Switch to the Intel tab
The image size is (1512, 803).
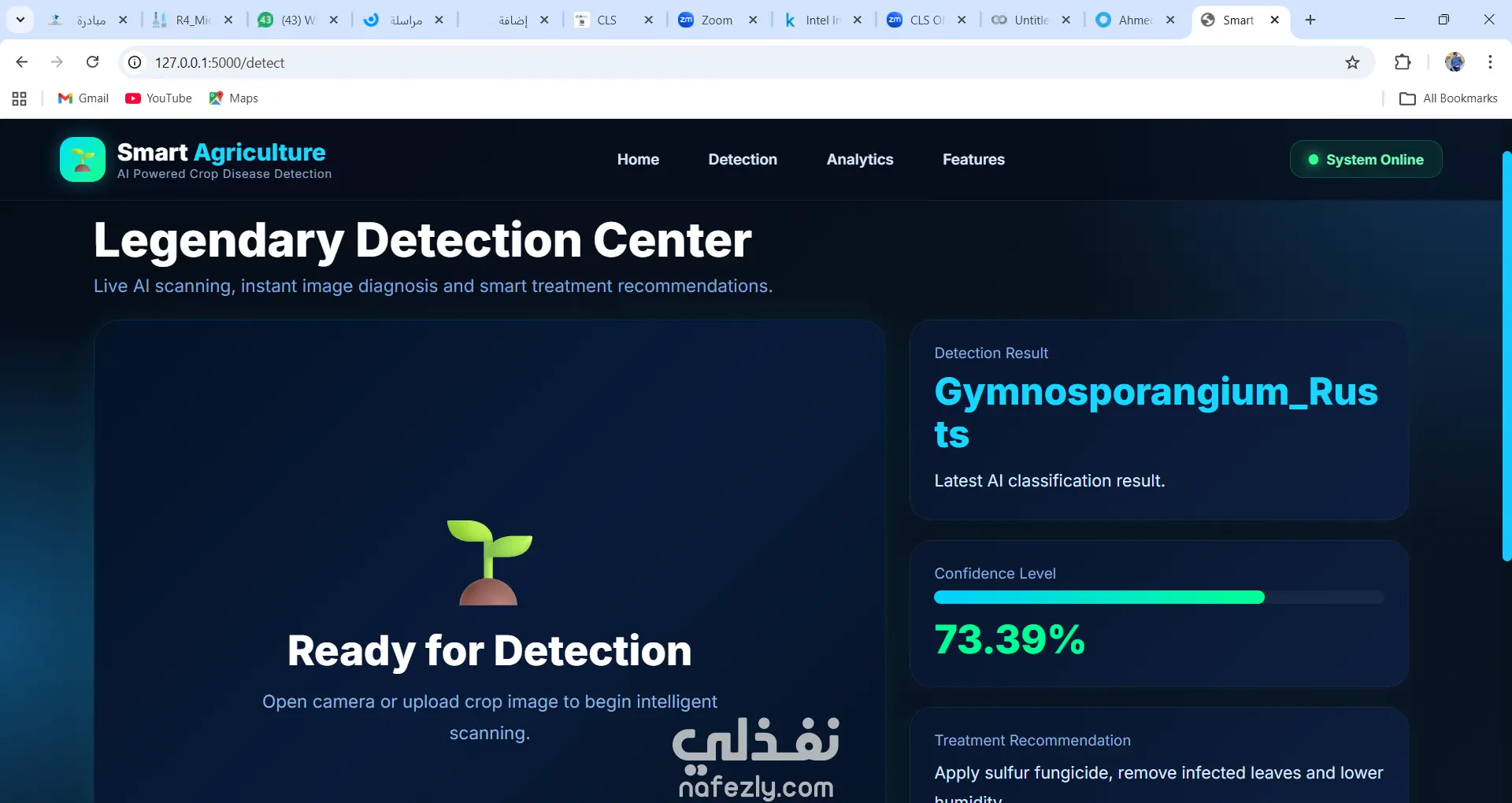tap(821, 20)
